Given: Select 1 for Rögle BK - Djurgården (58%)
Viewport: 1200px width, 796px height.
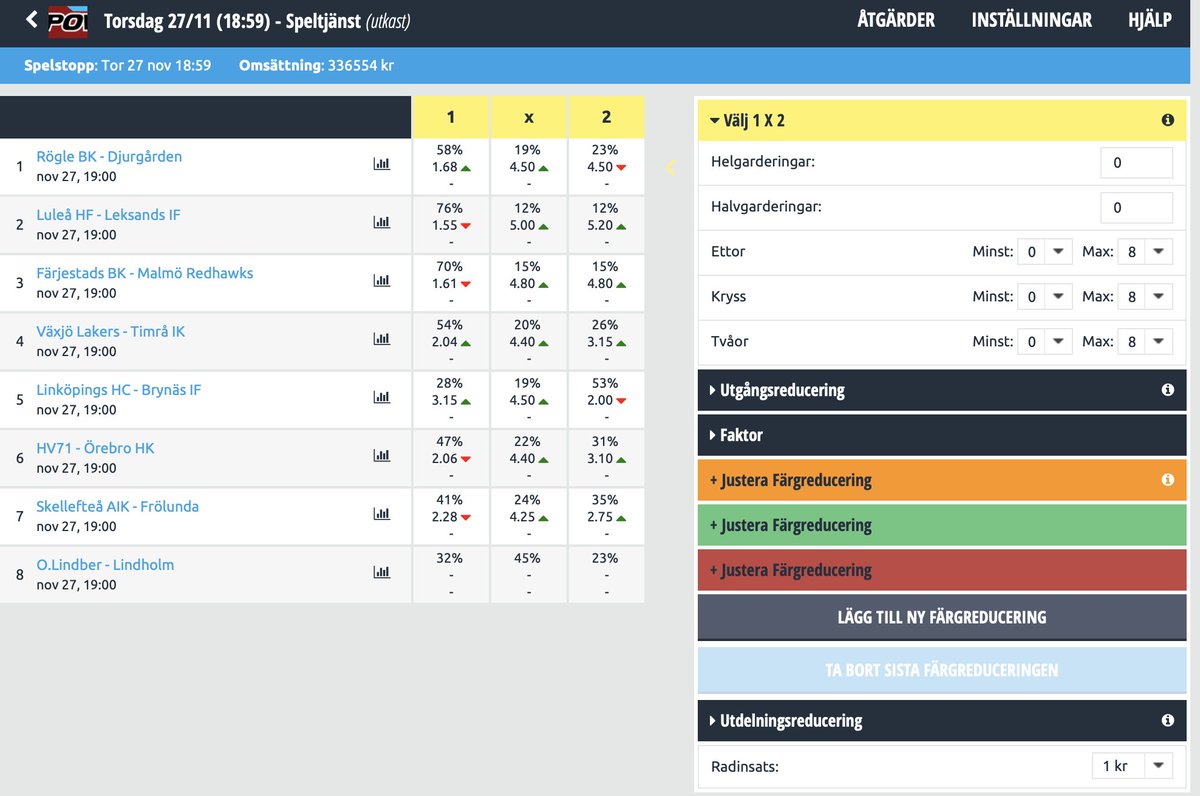Looking at the screenshot, I should [x=450, y=166].
